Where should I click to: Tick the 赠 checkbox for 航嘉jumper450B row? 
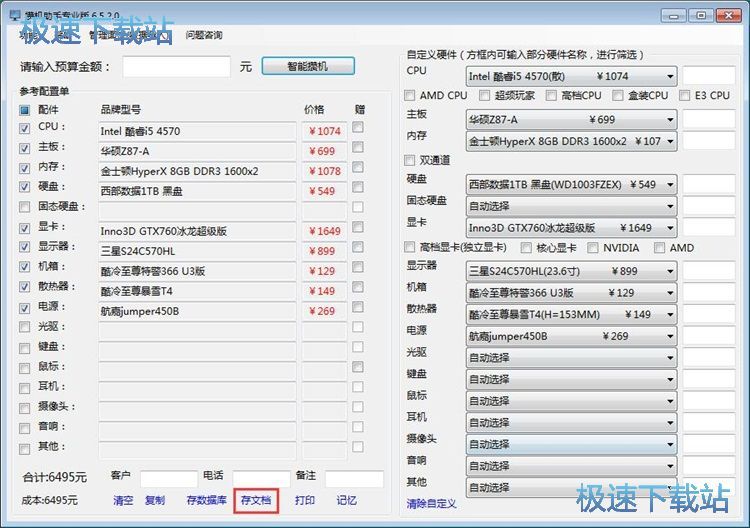tap(358, 307)
